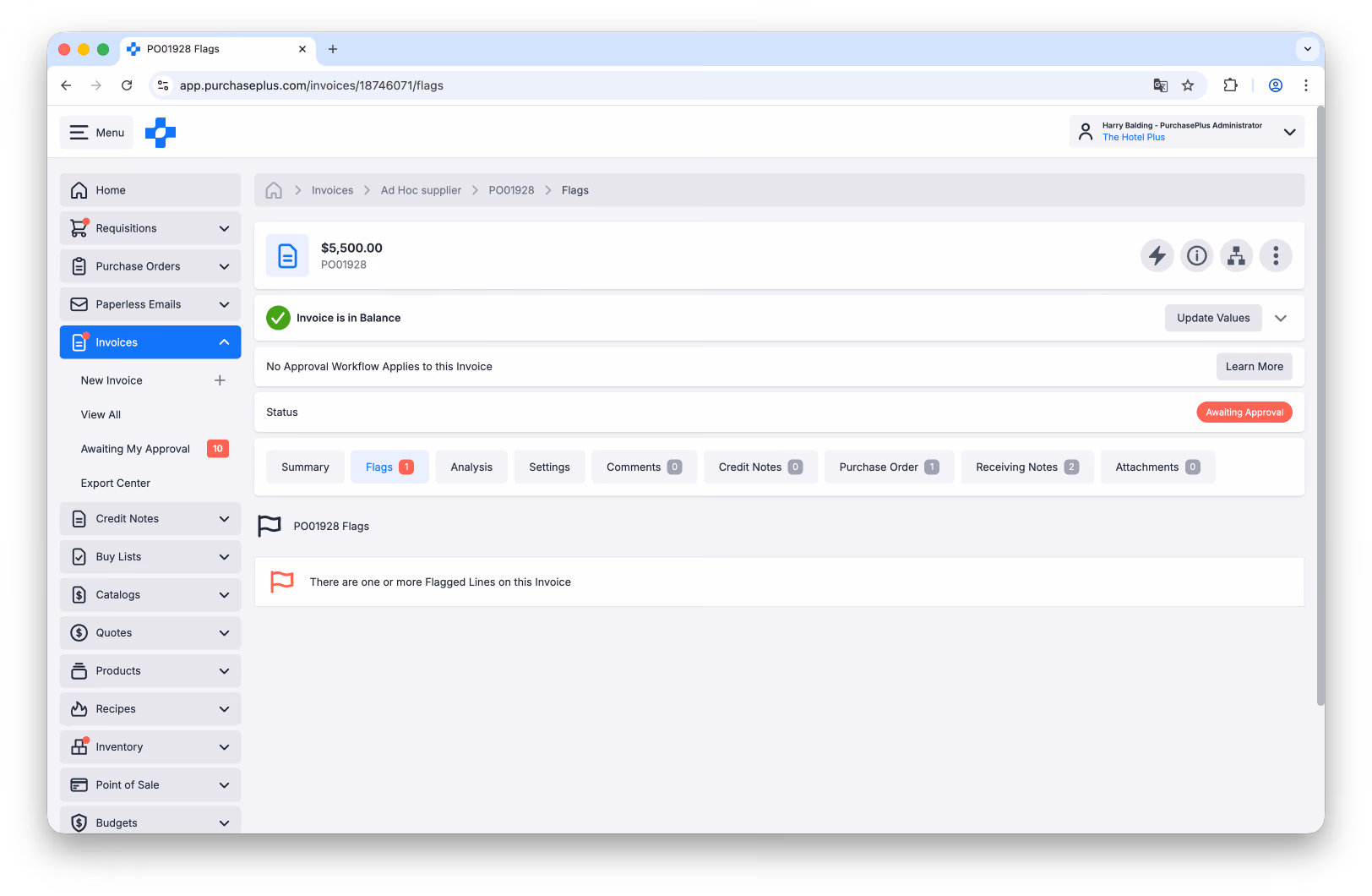The image size is (1372, 896).
Task: Reload the page in the browser
Action: coord(127,85)
